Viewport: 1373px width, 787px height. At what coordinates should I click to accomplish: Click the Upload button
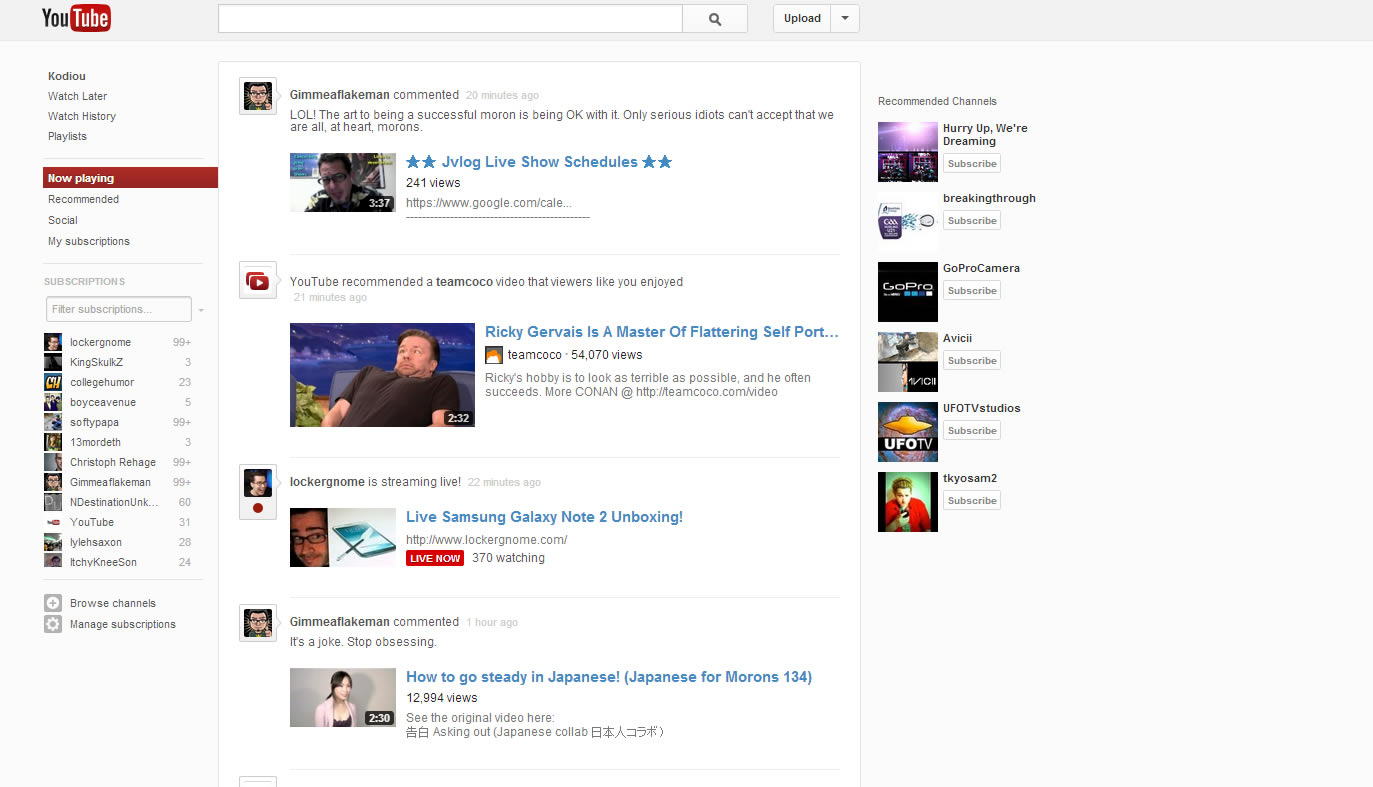click(x=801, y=18)
